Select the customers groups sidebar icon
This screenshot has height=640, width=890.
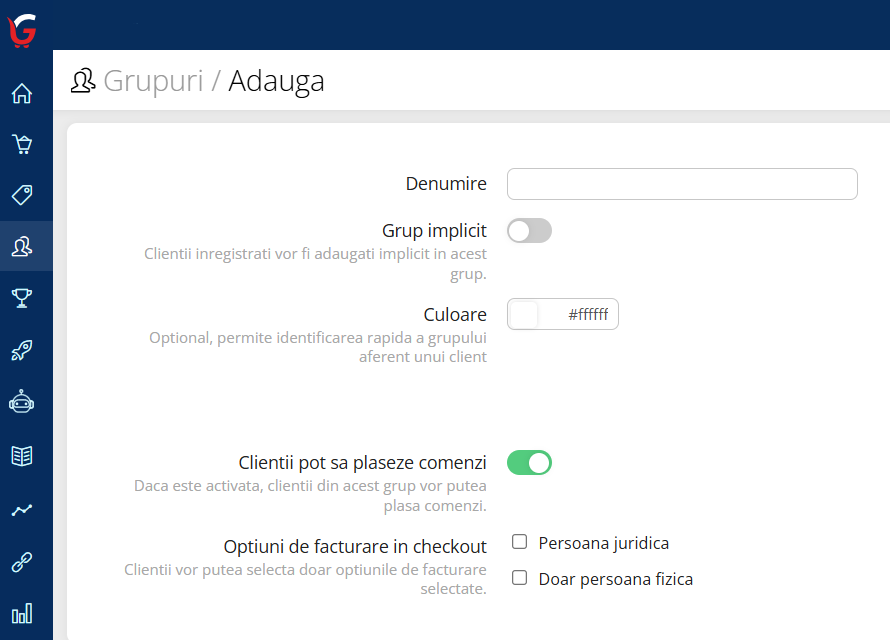22,246
